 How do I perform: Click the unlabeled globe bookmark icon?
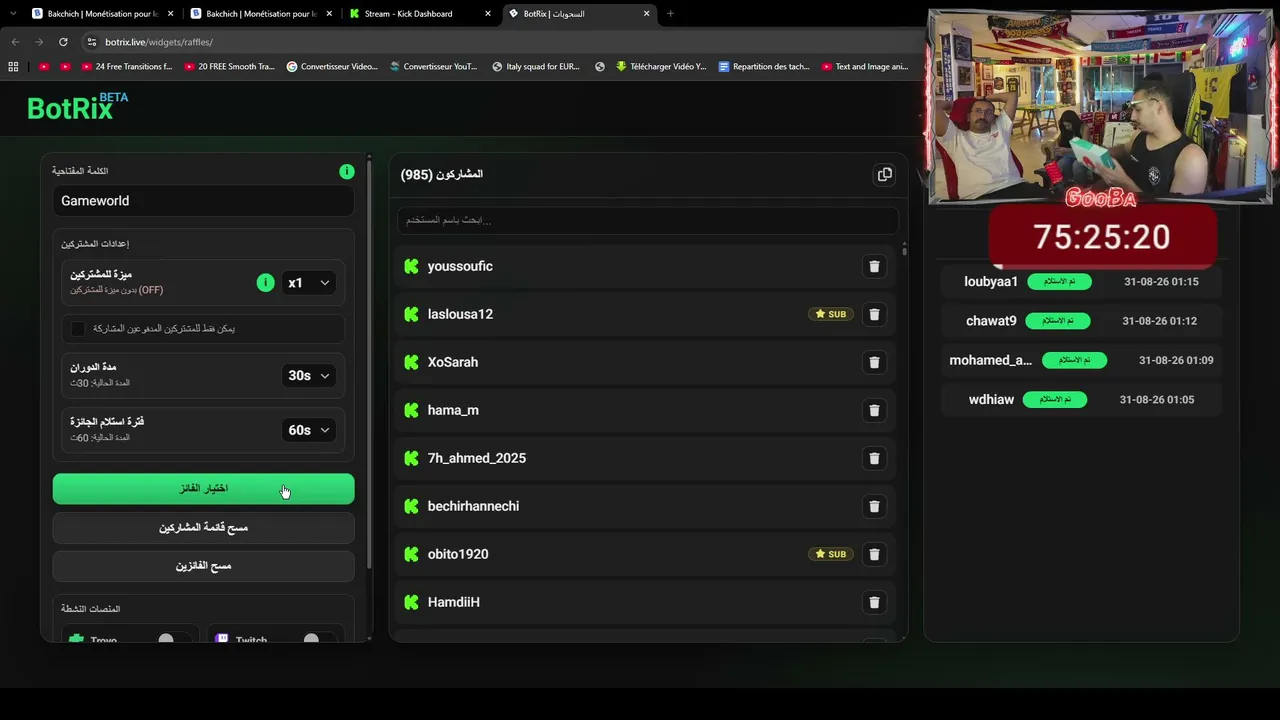click(600, 67)
